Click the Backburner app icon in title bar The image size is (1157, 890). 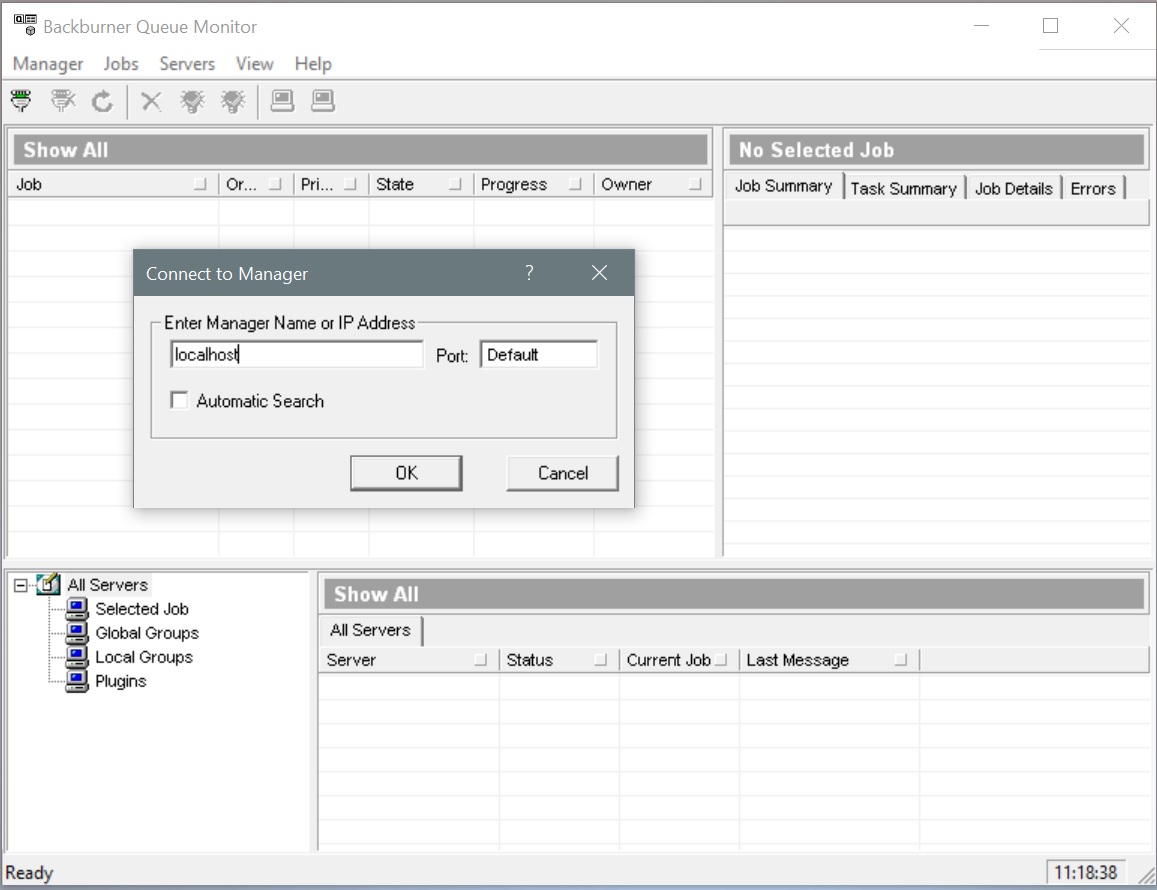25,24
